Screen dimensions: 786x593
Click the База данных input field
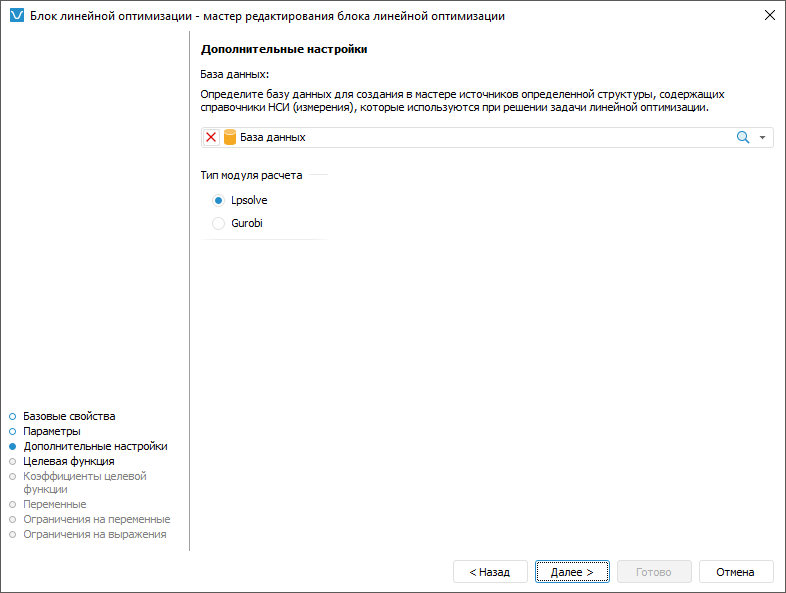[x=480, y=138]
